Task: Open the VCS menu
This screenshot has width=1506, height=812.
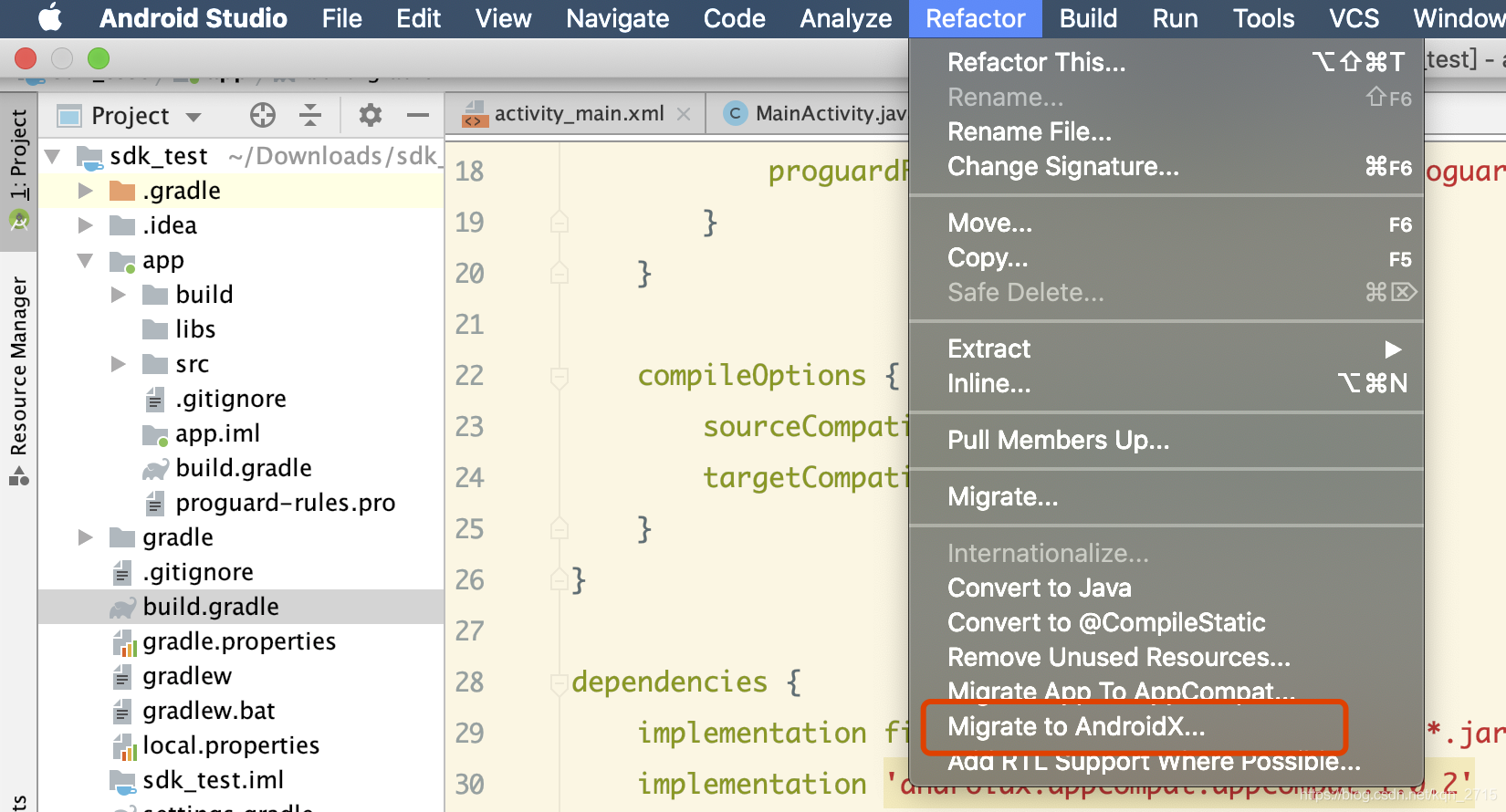Action: pyautogui.click(x=1354, y=18)
